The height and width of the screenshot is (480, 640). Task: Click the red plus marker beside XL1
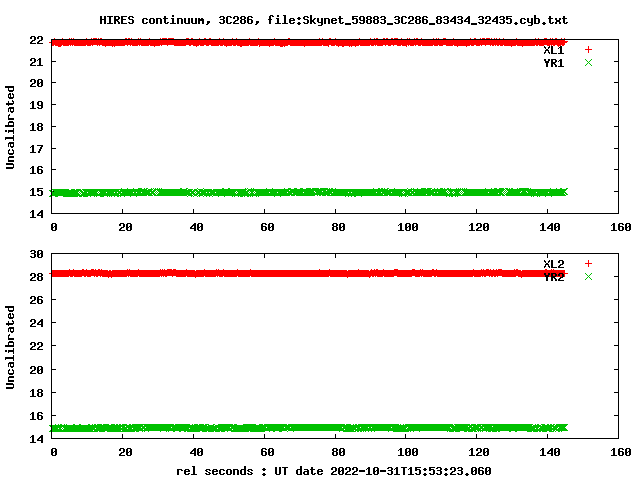click(588, 50)
